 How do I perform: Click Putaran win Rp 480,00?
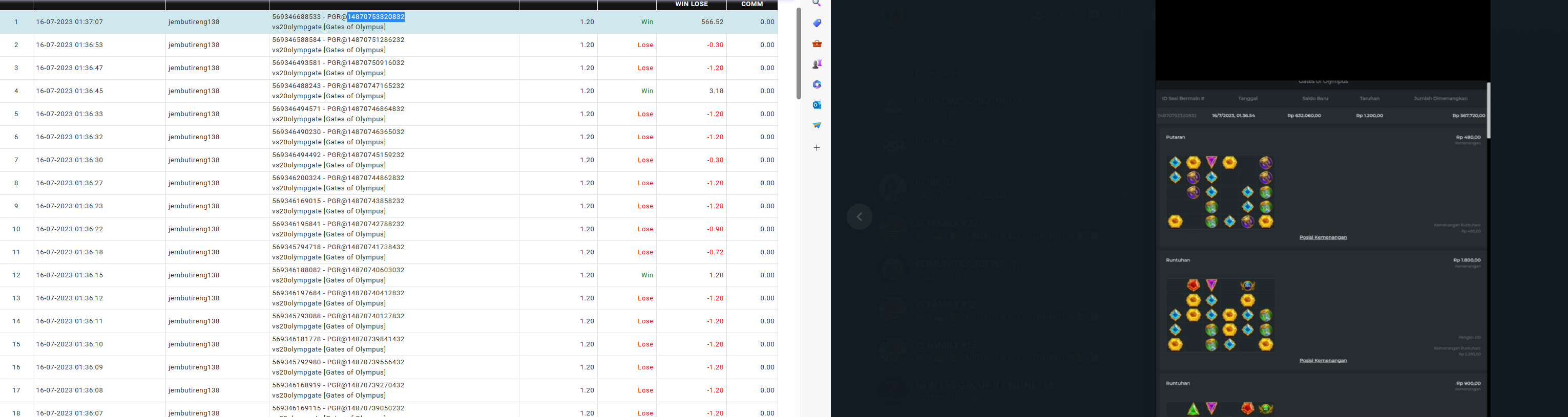click(x=1467, y=137)
